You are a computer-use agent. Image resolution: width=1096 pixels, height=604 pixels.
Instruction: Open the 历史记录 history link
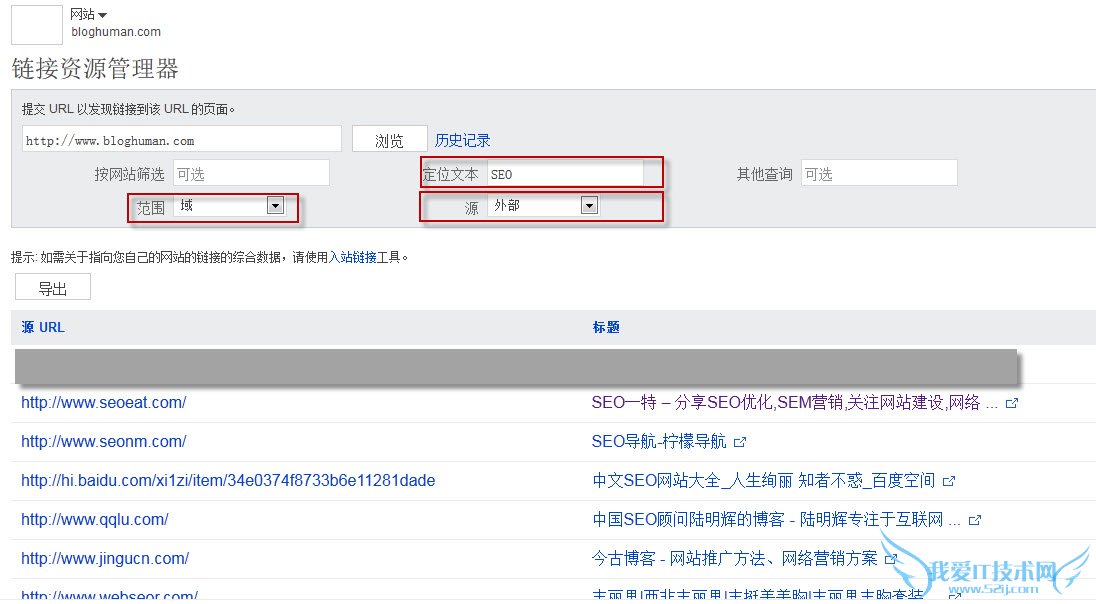(462, 140)
